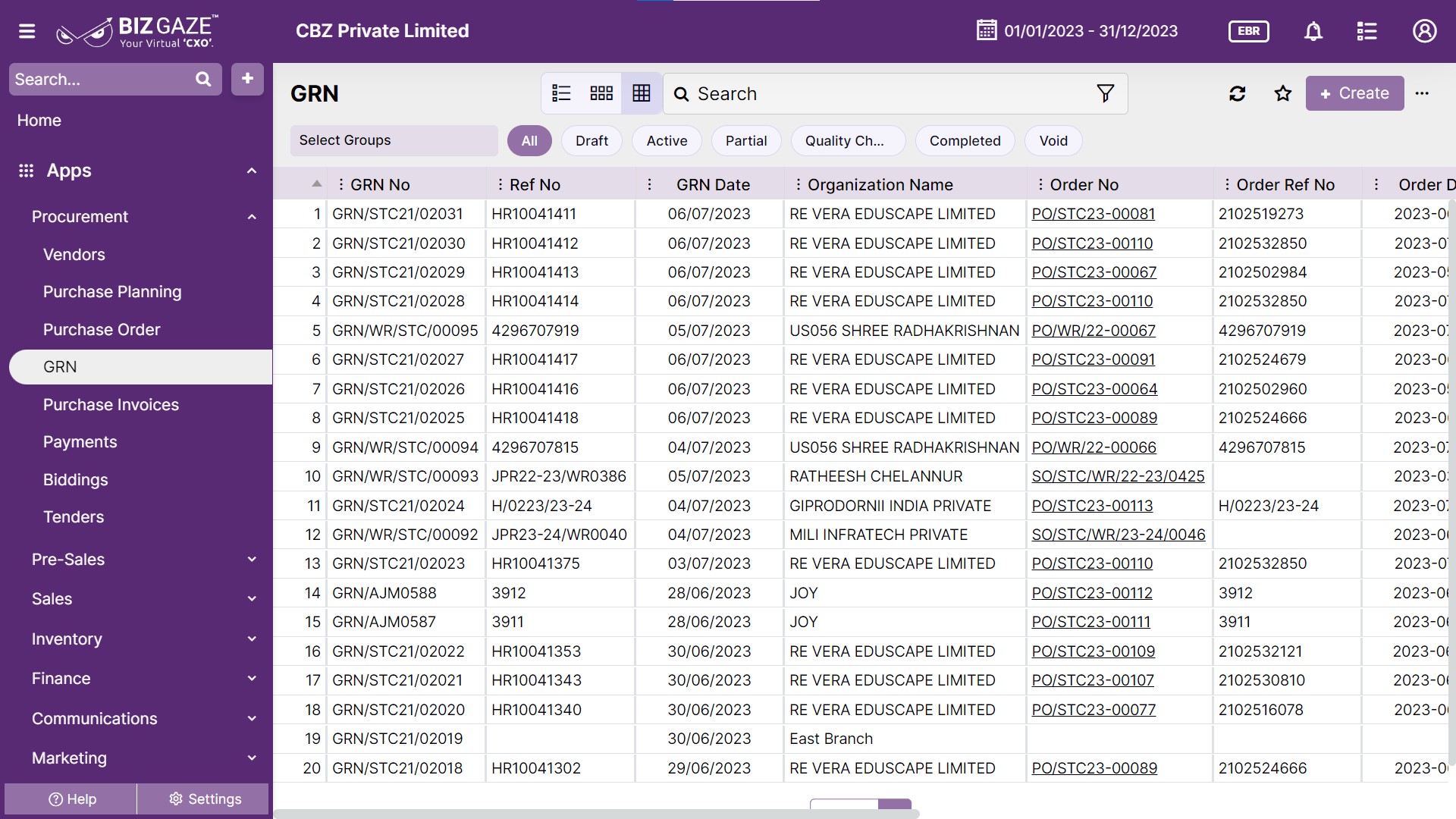Screen dimensions: 1456x819
Task: Open Help at sidebar bottom
Action: click(x=72, y=799)
